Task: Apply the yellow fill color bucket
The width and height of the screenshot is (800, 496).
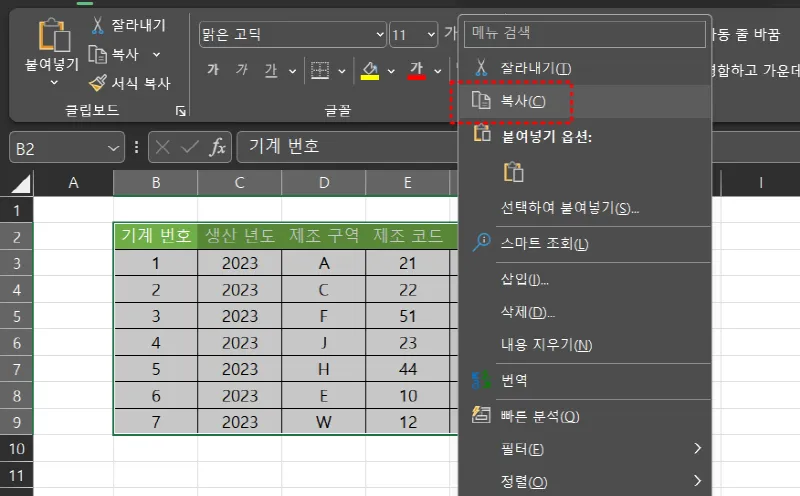Action: (370, 70)
